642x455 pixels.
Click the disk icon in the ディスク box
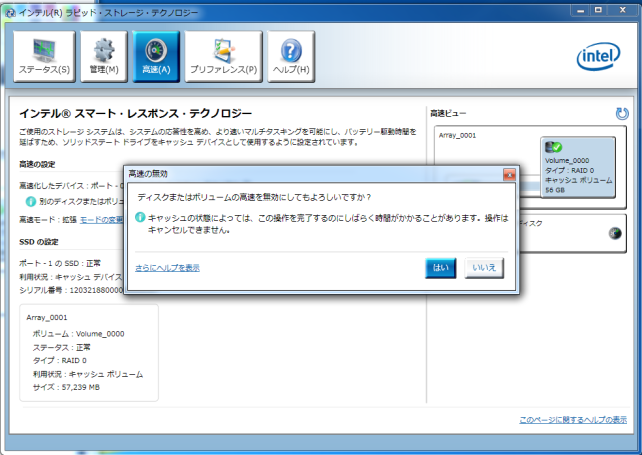point(615,233)
